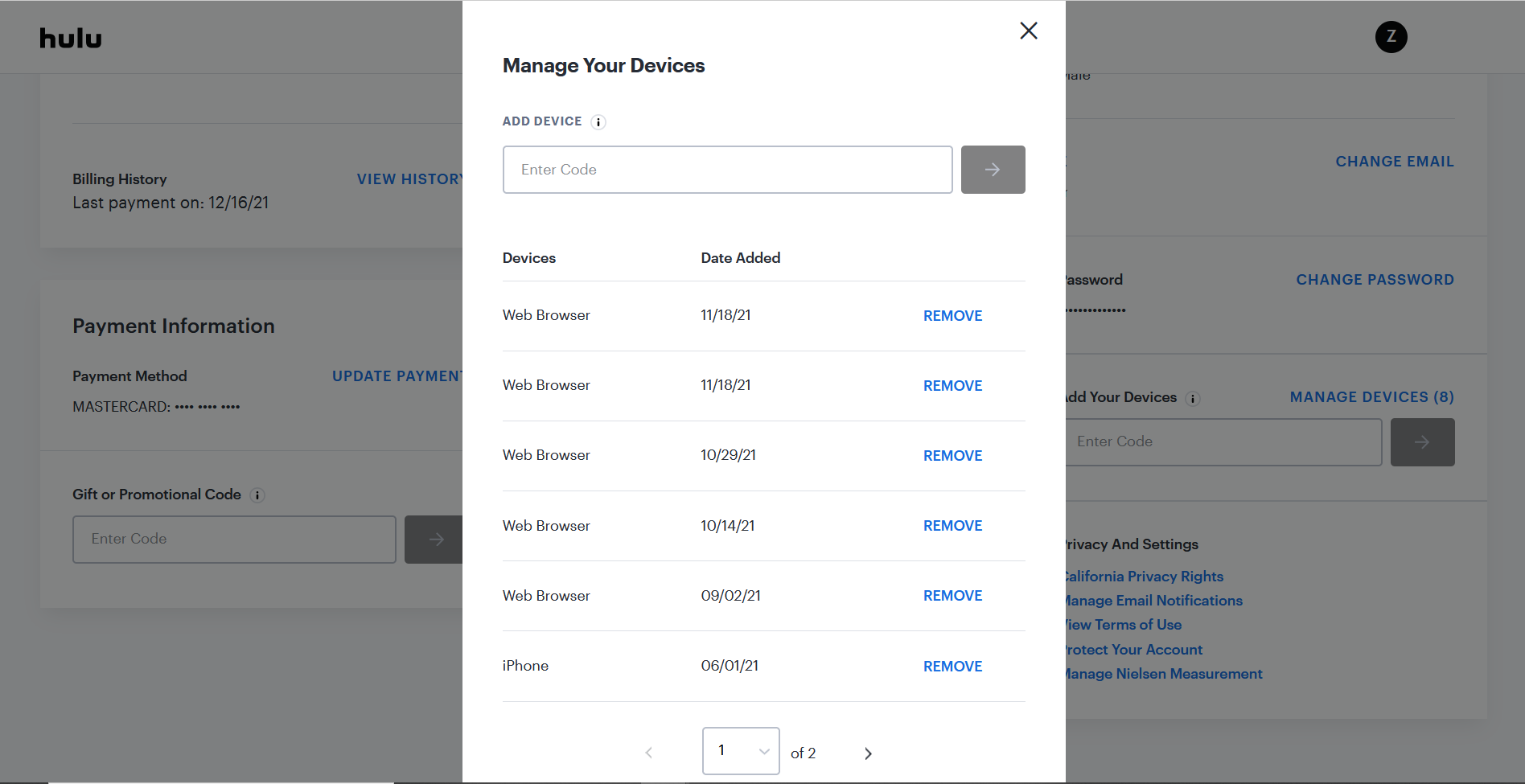This screenshot has height=784, width=1525.
Task: Open the Z profile avatar menu
Action: (x=1391, y=37)
